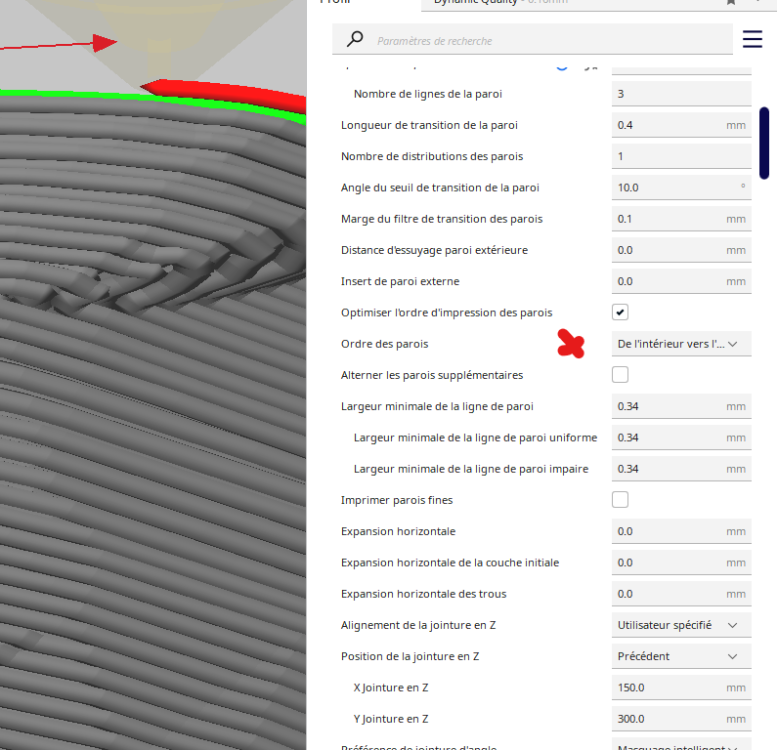Click the settings panel vertical scrollbar
Screen dimensions: 778x750
[x=764, y=143]
